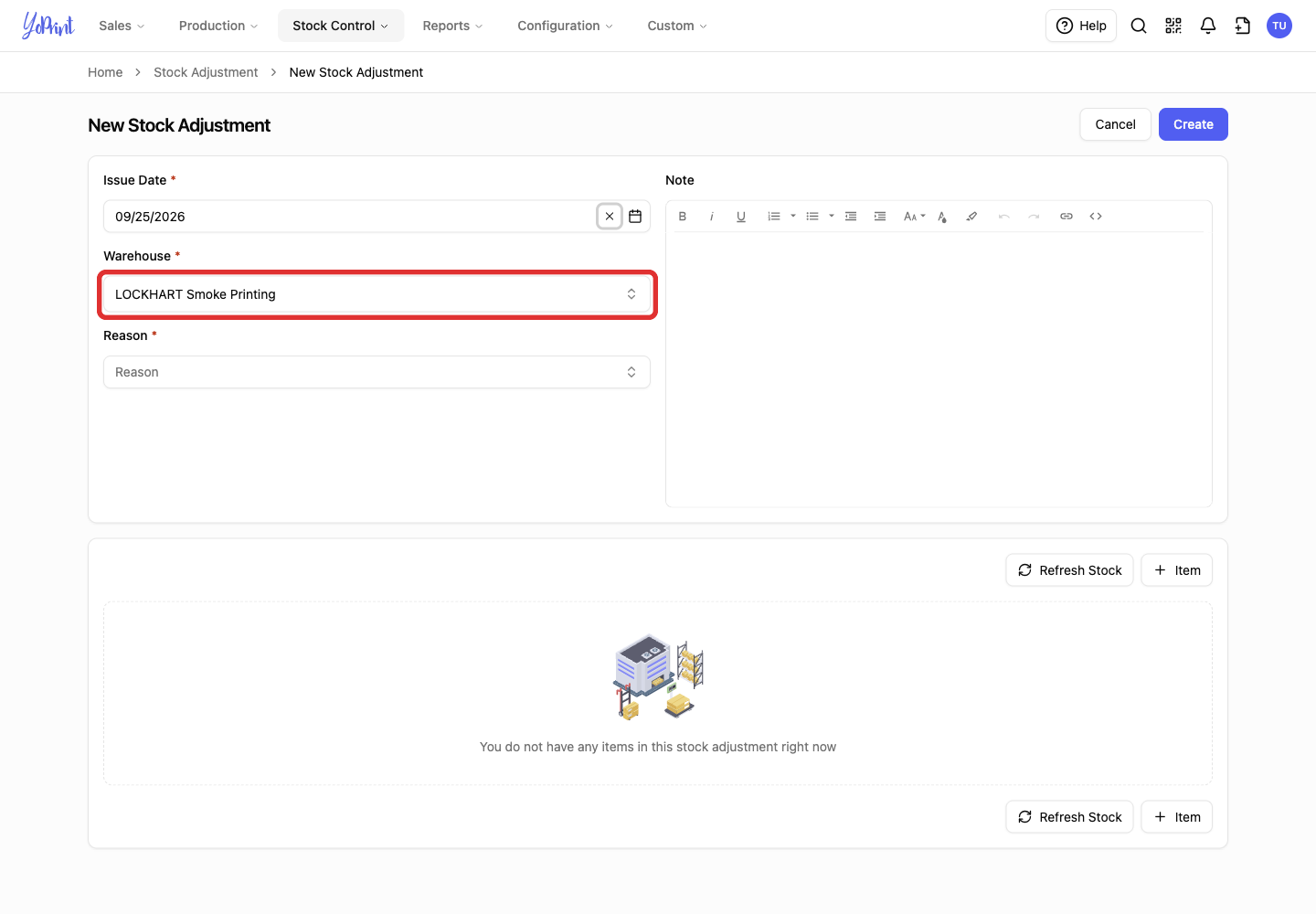Open the search icon in header
Image resolution: width=1316 pixels, height=914 pixels.
(1139, 26)
